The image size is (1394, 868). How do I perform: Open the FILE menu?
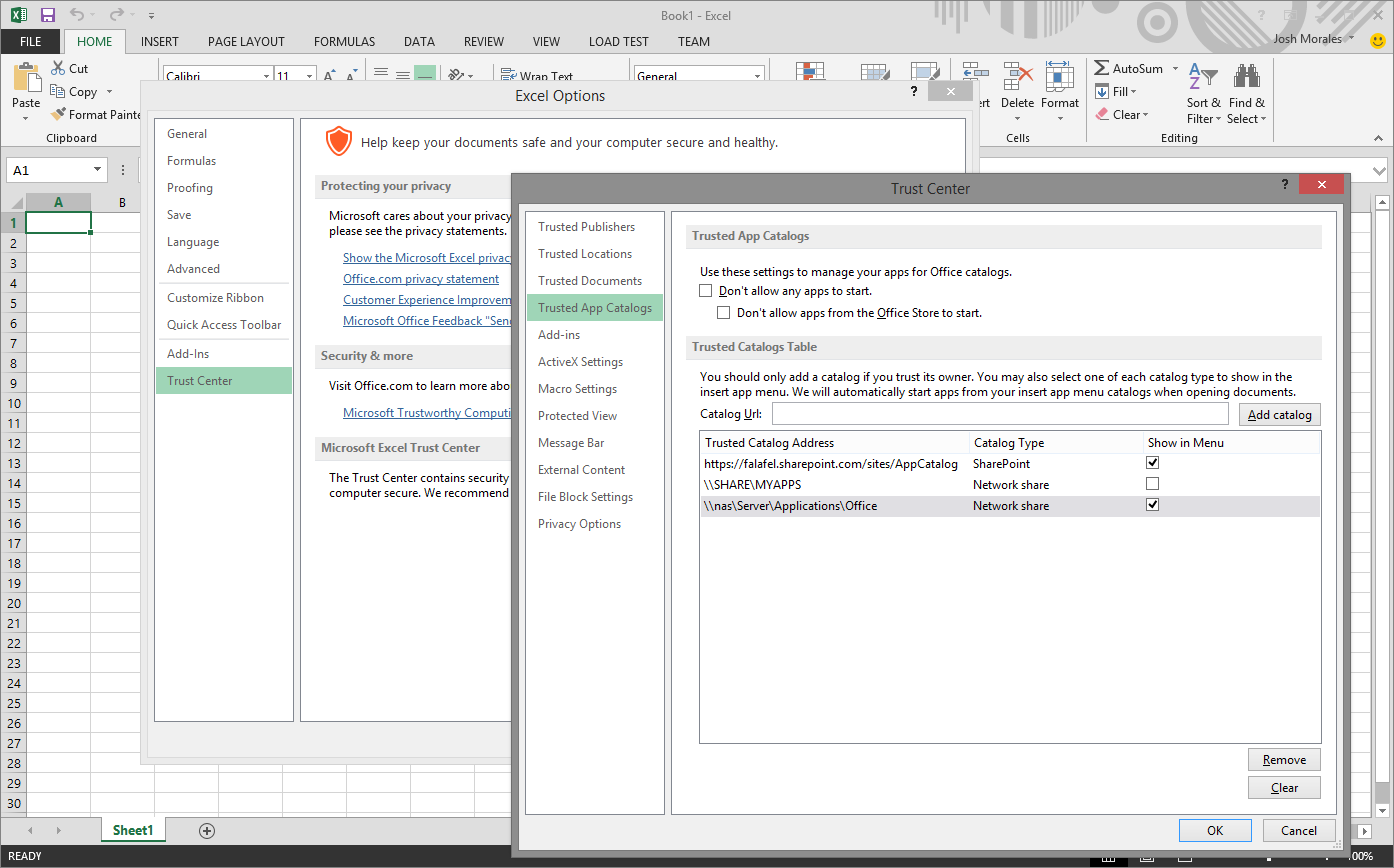tap(30, 41)
